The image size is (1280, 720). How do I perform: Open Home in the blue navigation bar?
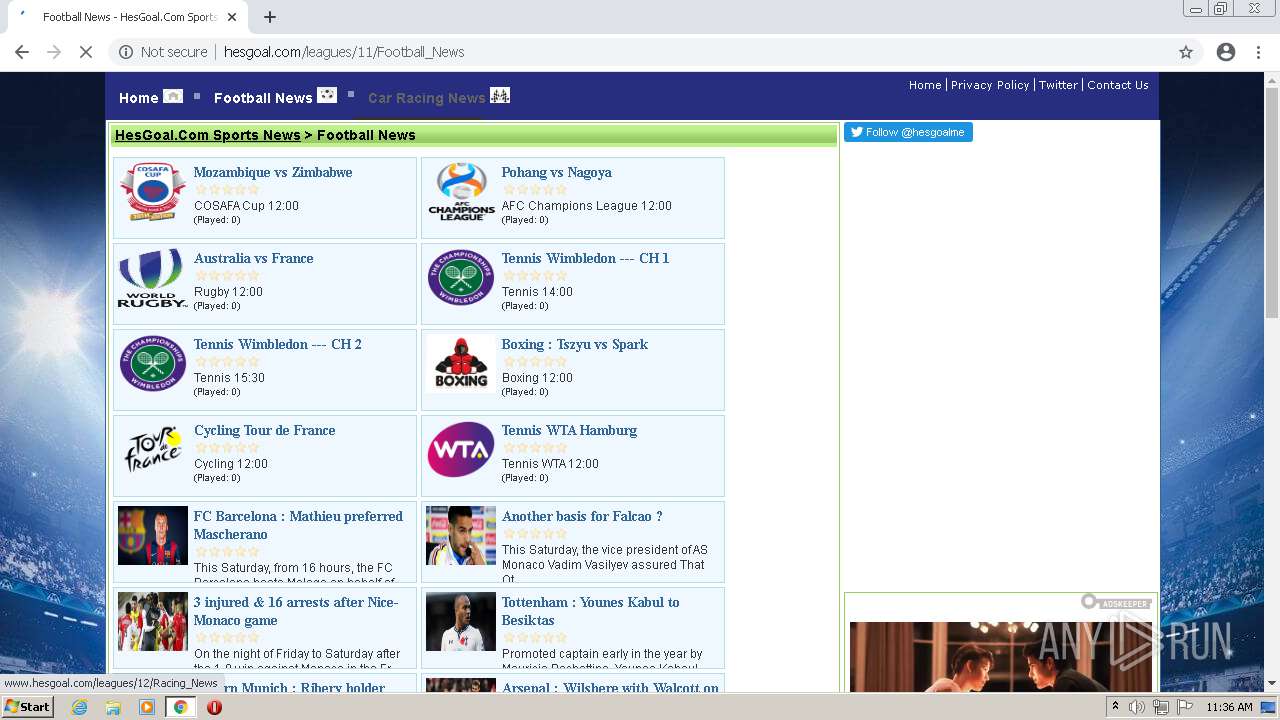[139, 98]
